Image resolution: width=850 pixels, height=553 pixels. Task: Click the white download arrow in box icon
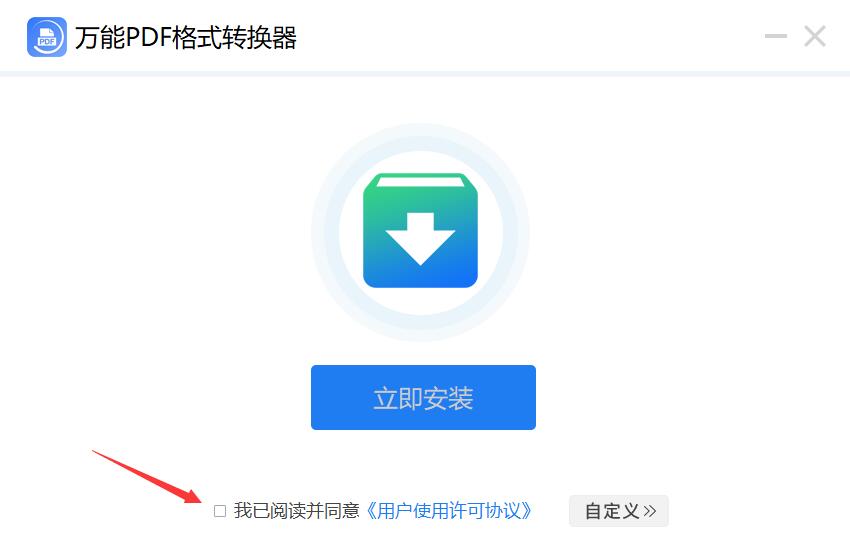[420, 239]
